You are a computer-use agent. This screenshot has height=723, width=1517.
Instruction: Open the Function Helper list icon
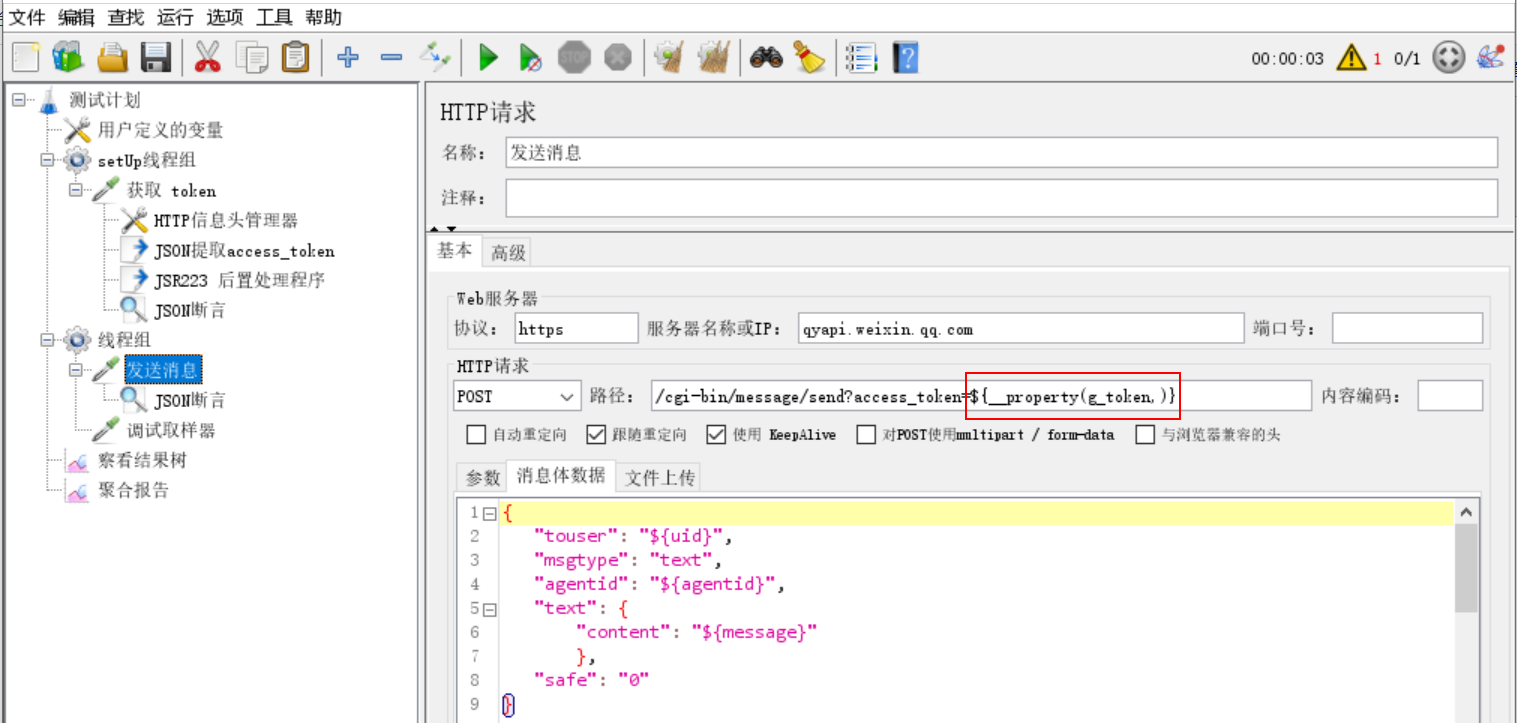coord(860,57)
